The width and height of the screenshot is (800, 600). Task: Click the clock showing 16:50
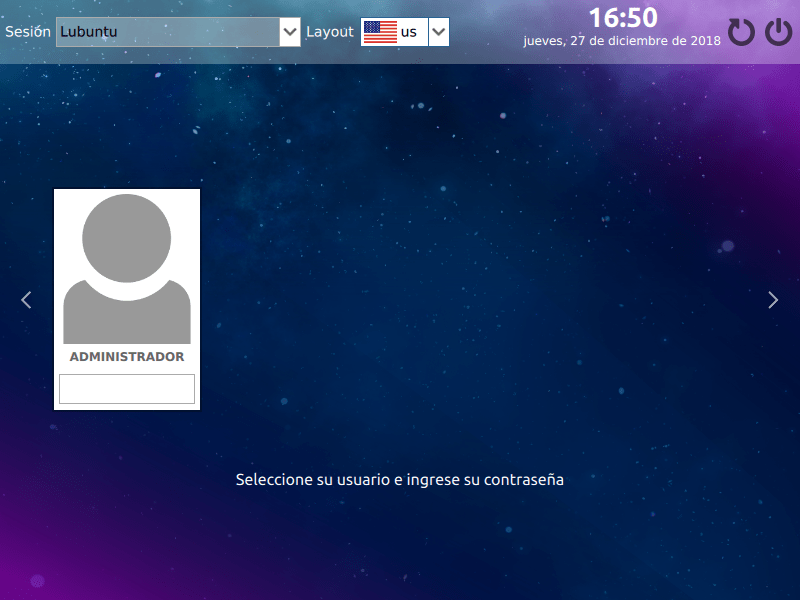tap(623, 17)
